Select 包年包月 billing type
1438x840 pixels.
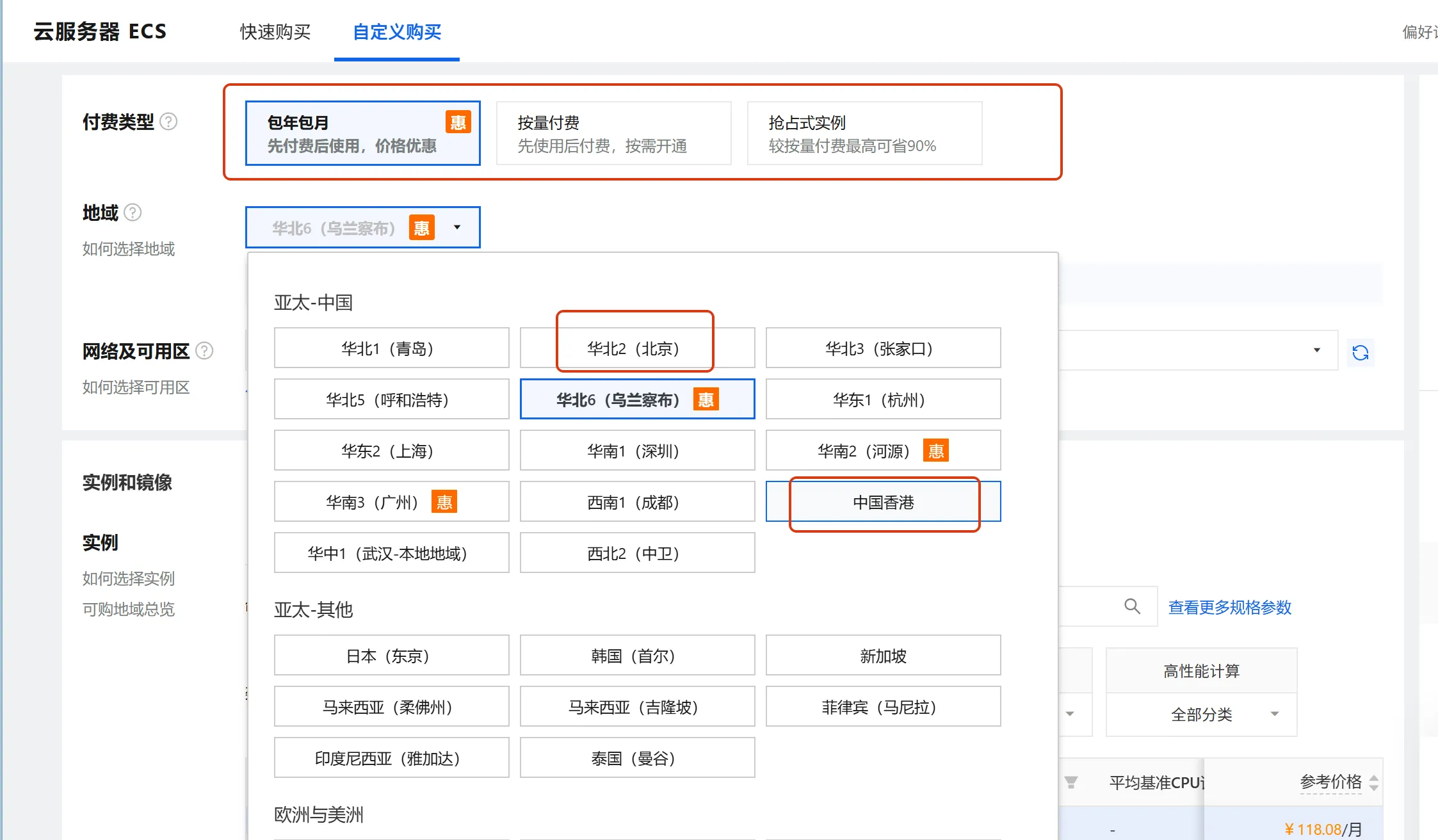coord(363,133)
